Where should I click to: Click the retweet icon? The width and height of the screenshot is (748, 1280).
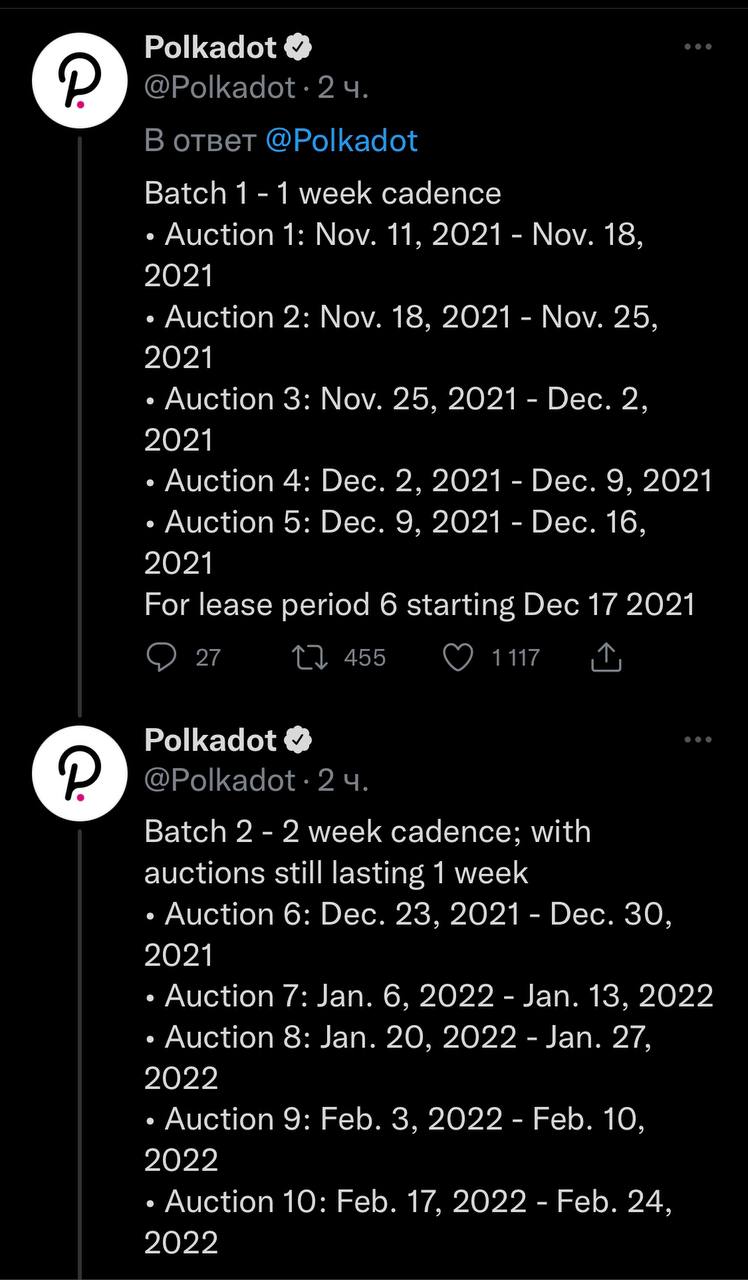pyautogui.click(x=306, y=657)
